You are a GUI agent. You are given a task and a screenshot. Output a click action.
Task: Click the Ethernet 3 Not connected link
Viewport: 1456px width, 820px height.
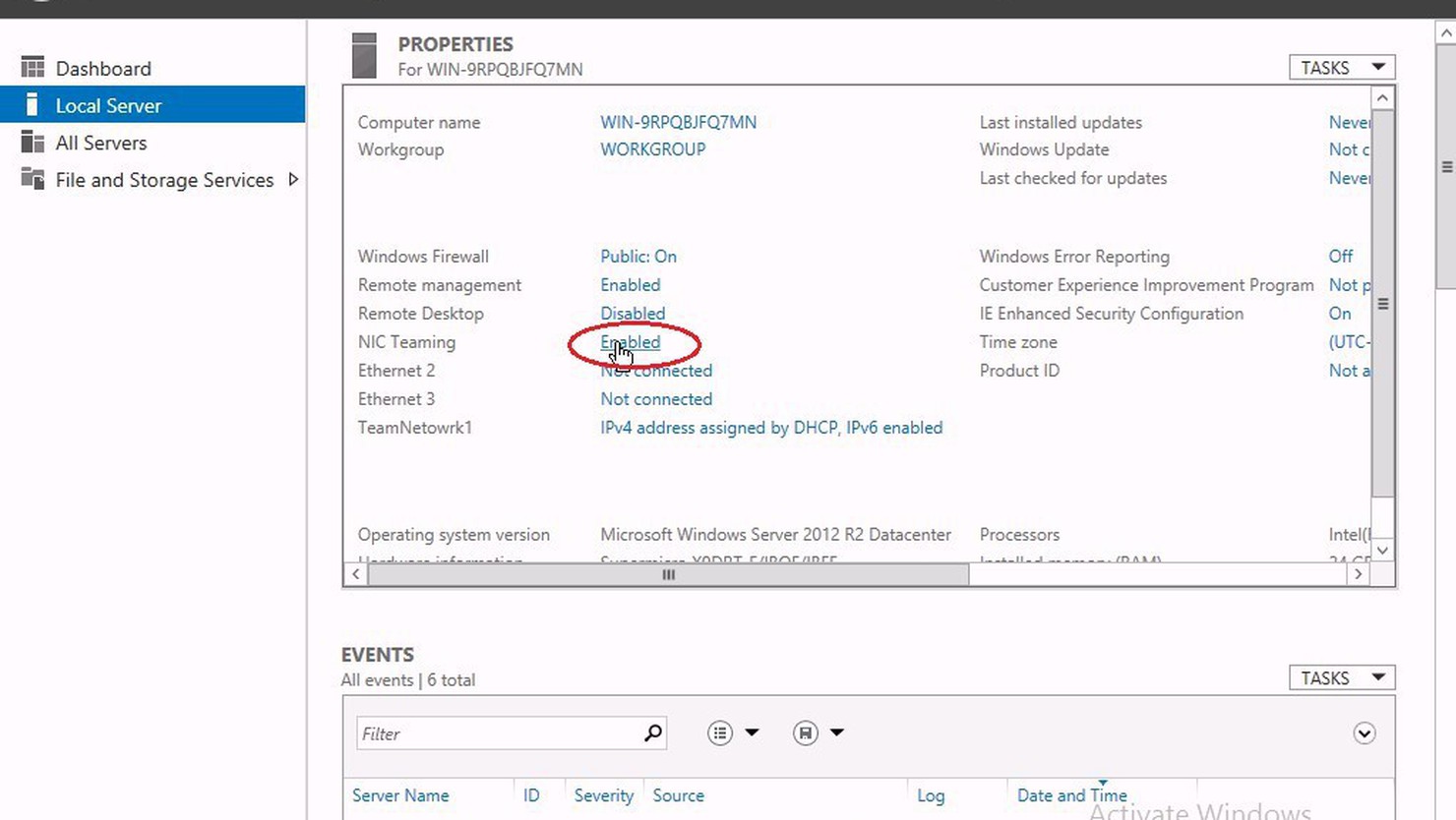[x=656, y=398]
